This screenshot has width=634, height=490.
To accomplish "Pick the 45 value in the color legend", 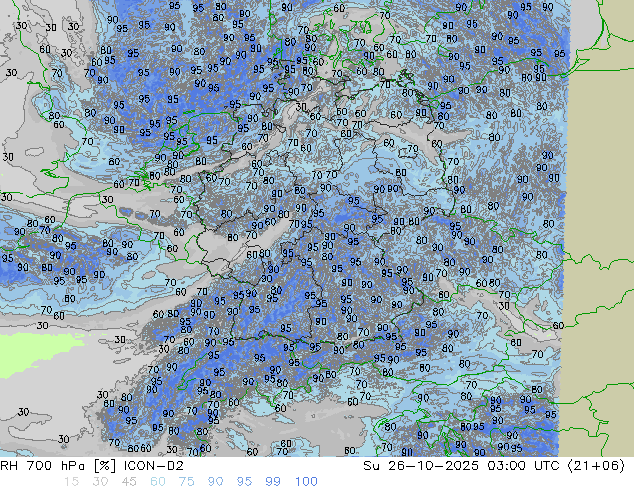I will (x=129, y=482).
